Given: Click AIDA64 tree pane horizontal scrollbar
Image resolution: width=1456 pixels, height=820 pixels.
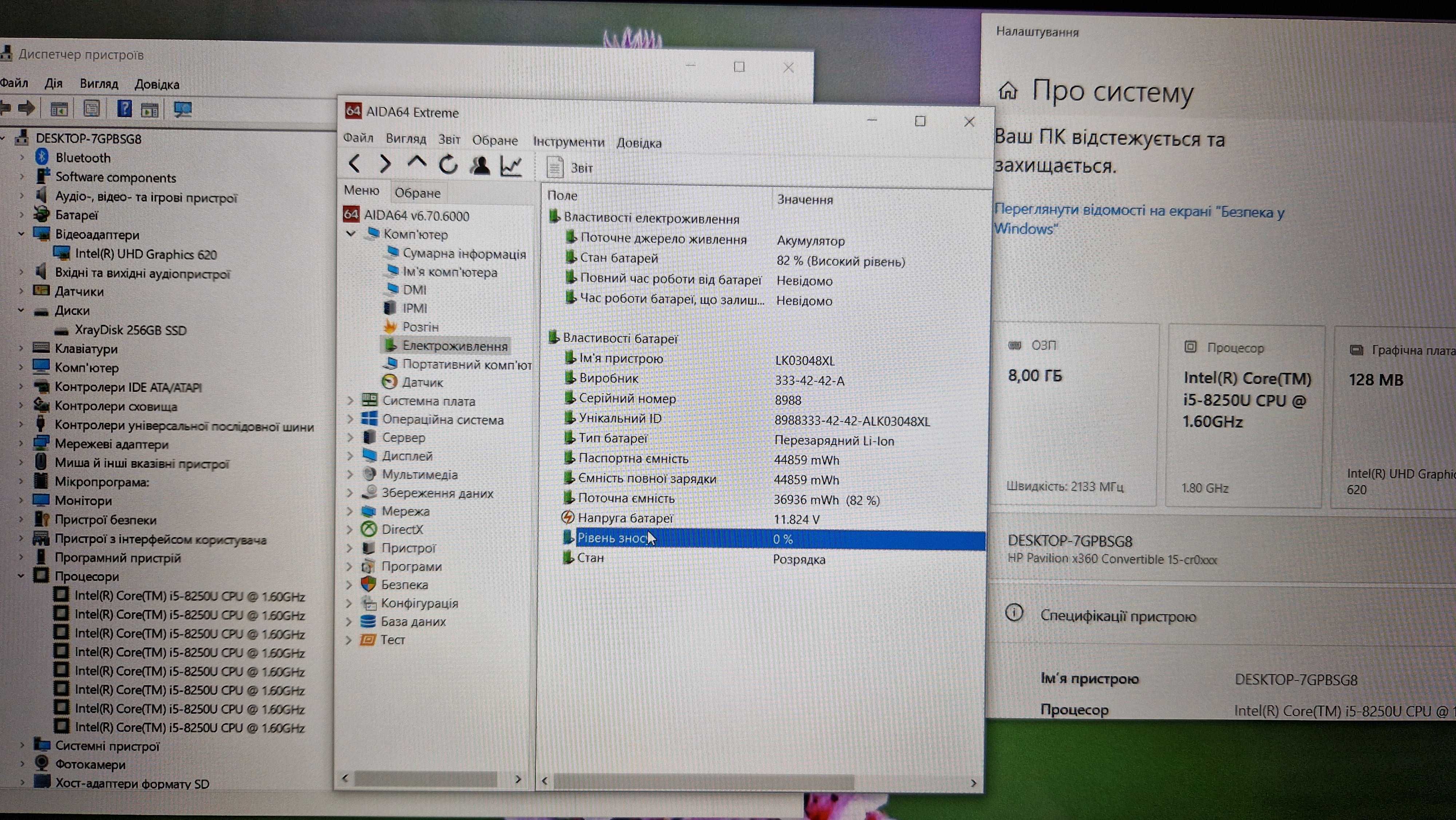Looking at the screenshot, I should tap(426, 779).
